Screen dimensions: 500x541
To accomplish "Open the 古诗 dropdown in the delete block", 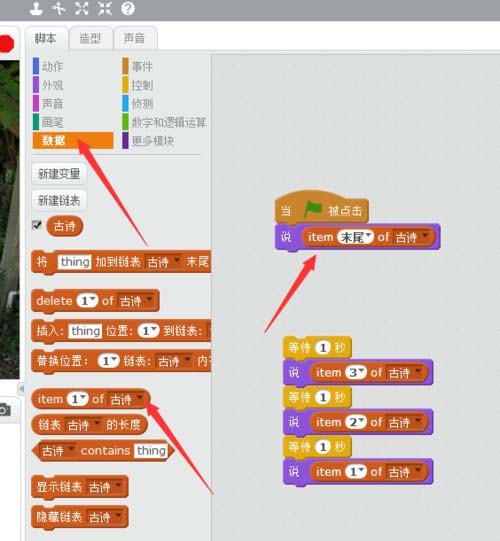I will [136, 301].
